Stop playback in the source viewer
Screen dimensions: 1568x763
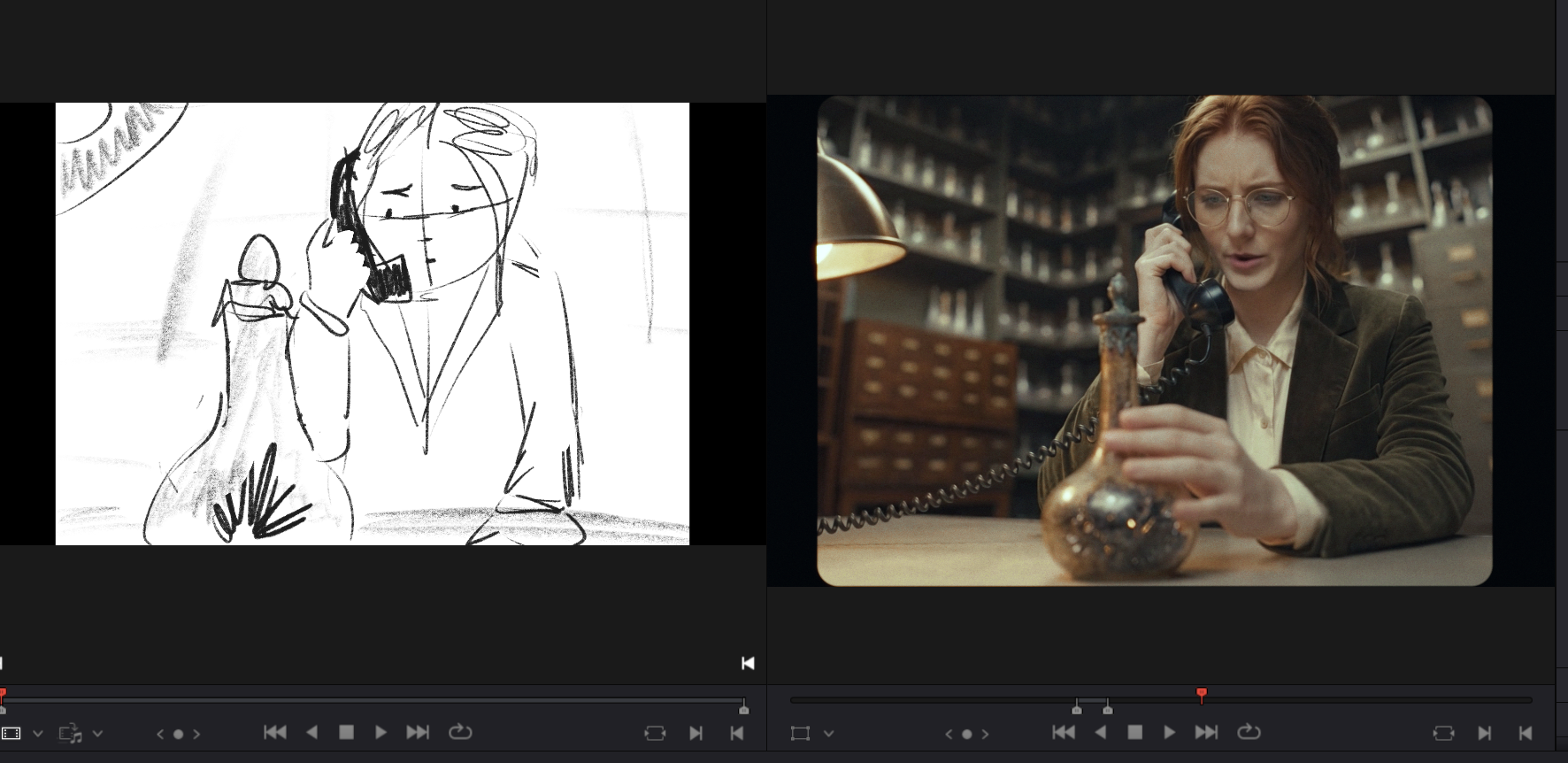347,732
